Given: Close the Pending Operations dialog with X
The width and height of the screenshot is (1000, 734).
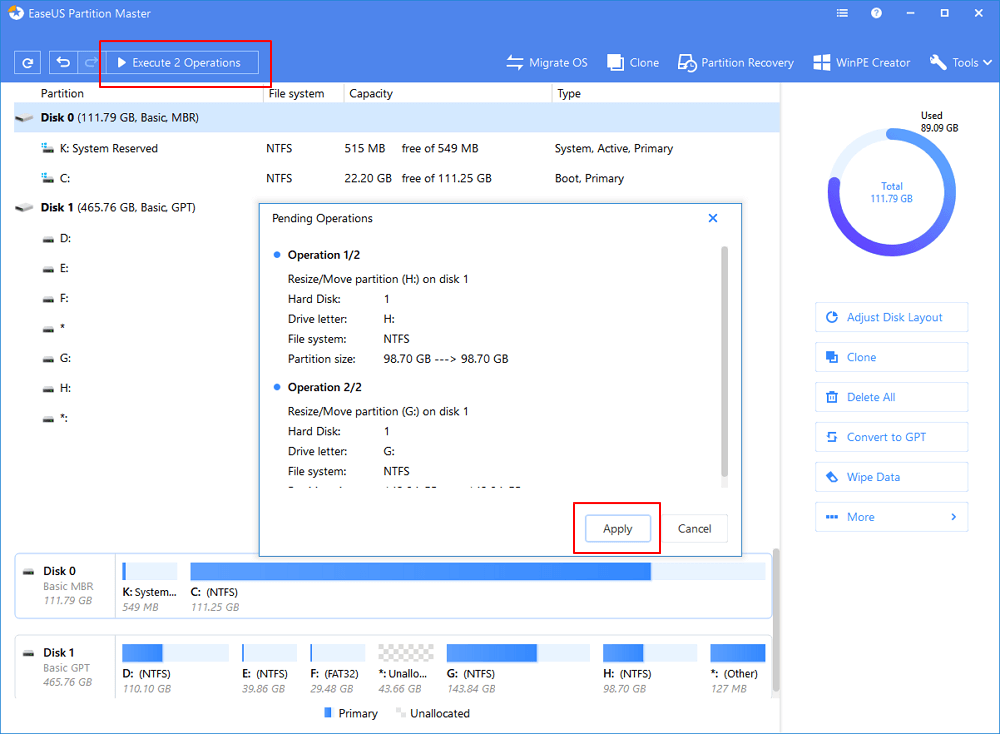Looking at the screenshot, I should pos(713,218).
